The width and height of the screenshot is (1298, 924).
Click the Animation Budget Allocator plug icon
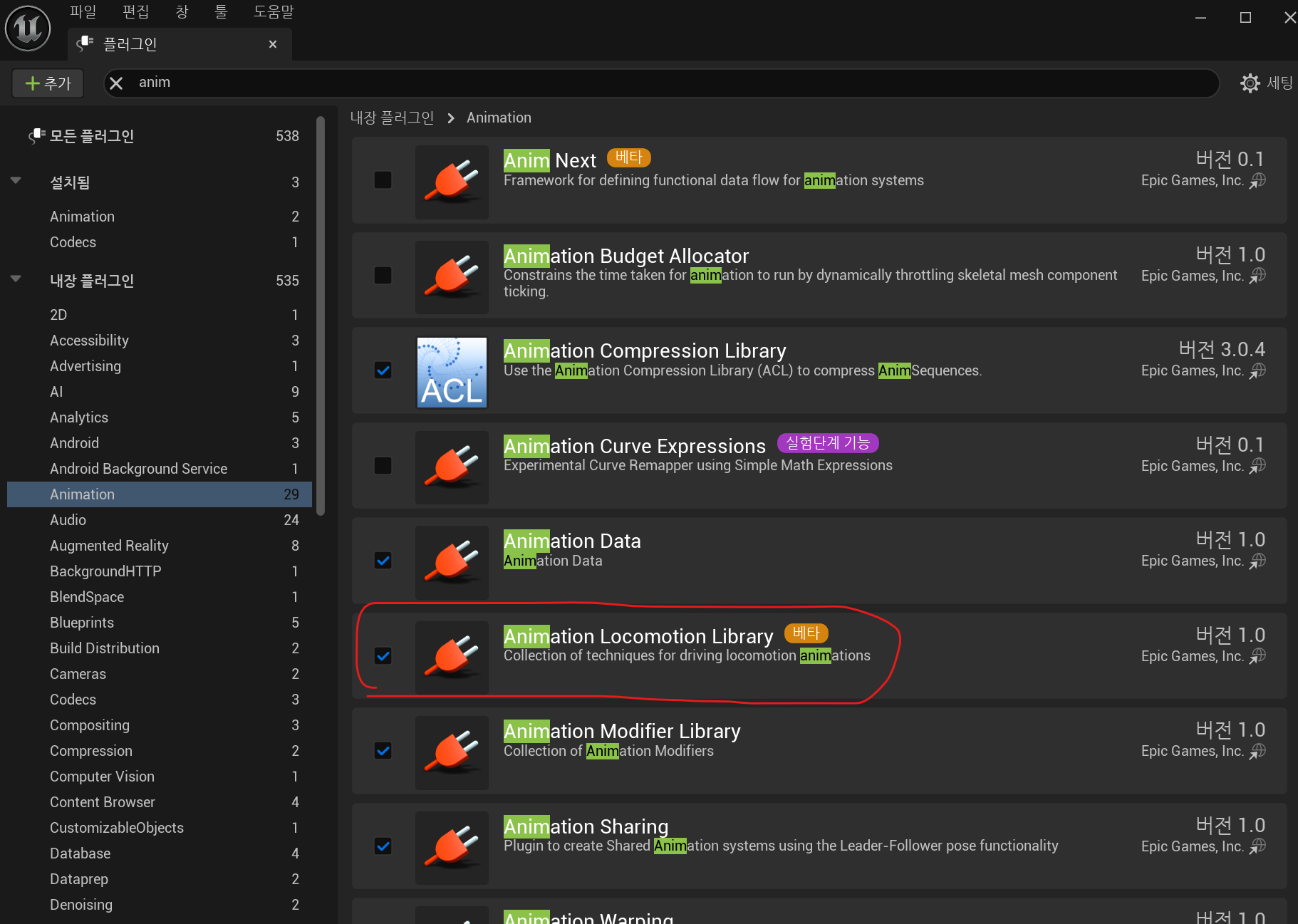pos(452,277)
